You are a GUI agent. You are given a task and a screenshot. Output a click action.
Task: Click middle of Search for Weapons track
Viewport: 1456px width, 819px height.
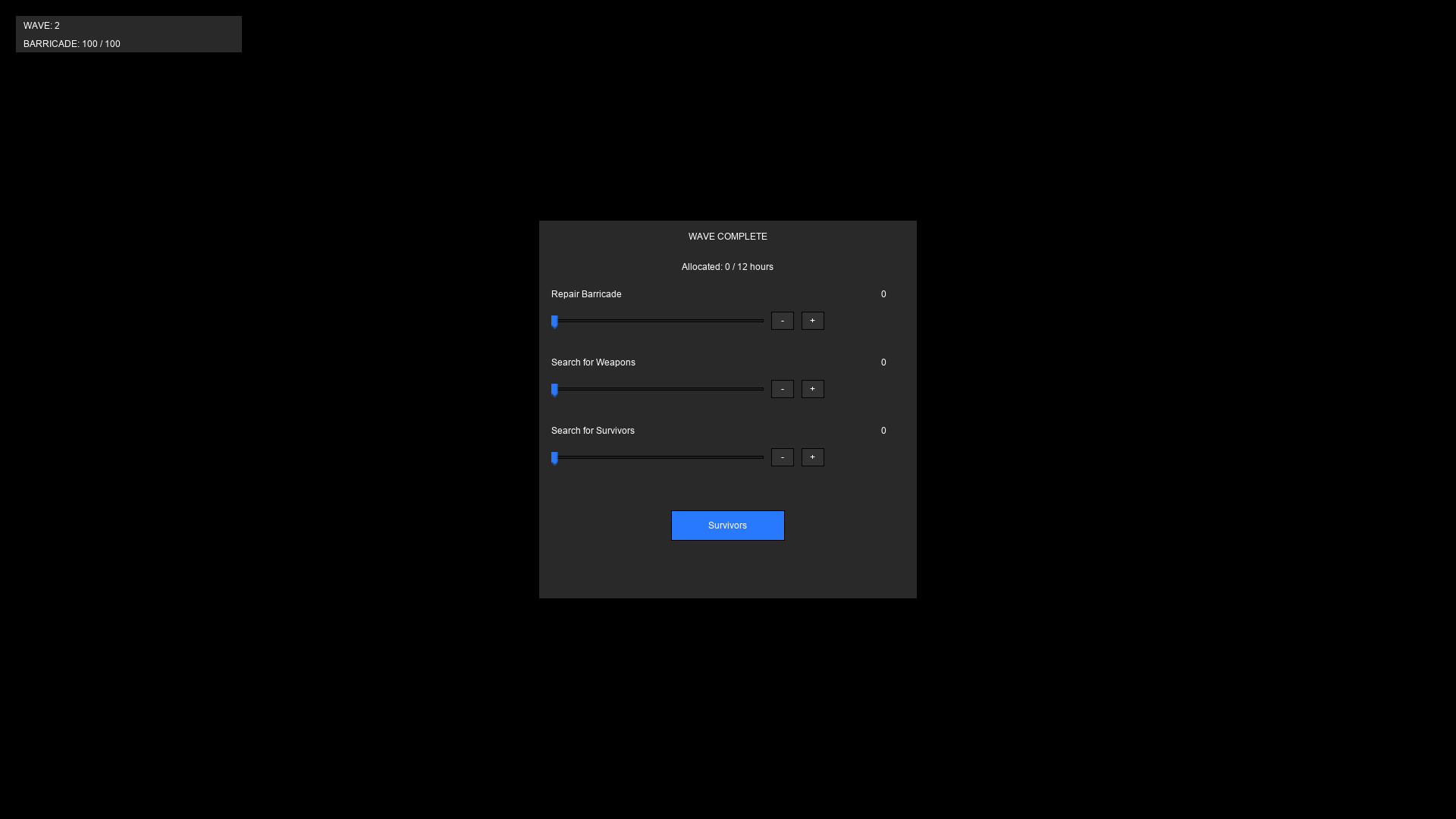(657, 389)
